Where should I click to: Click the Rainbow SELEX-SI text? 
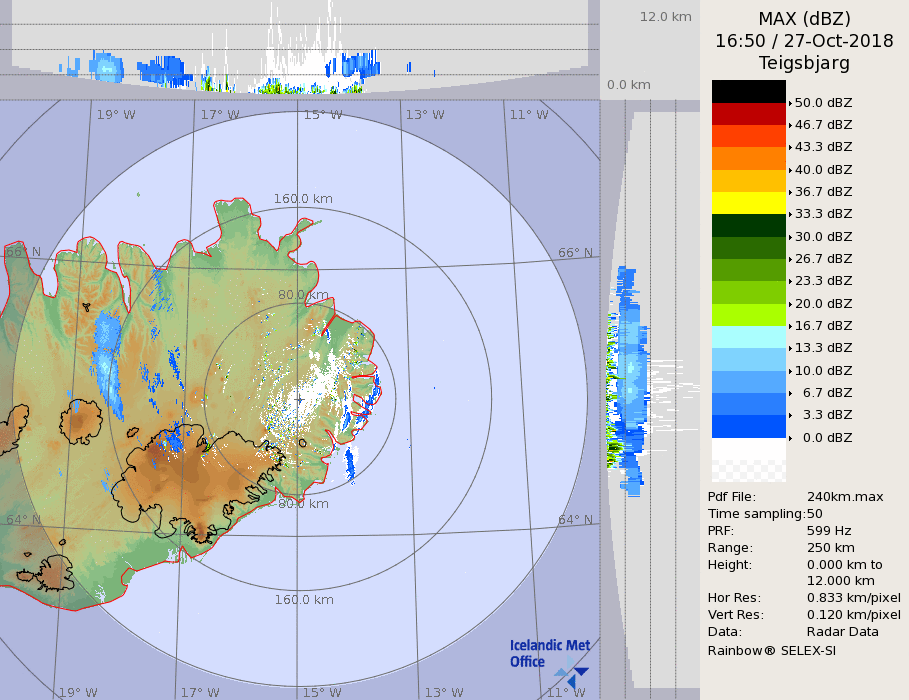tap(771, 650)
